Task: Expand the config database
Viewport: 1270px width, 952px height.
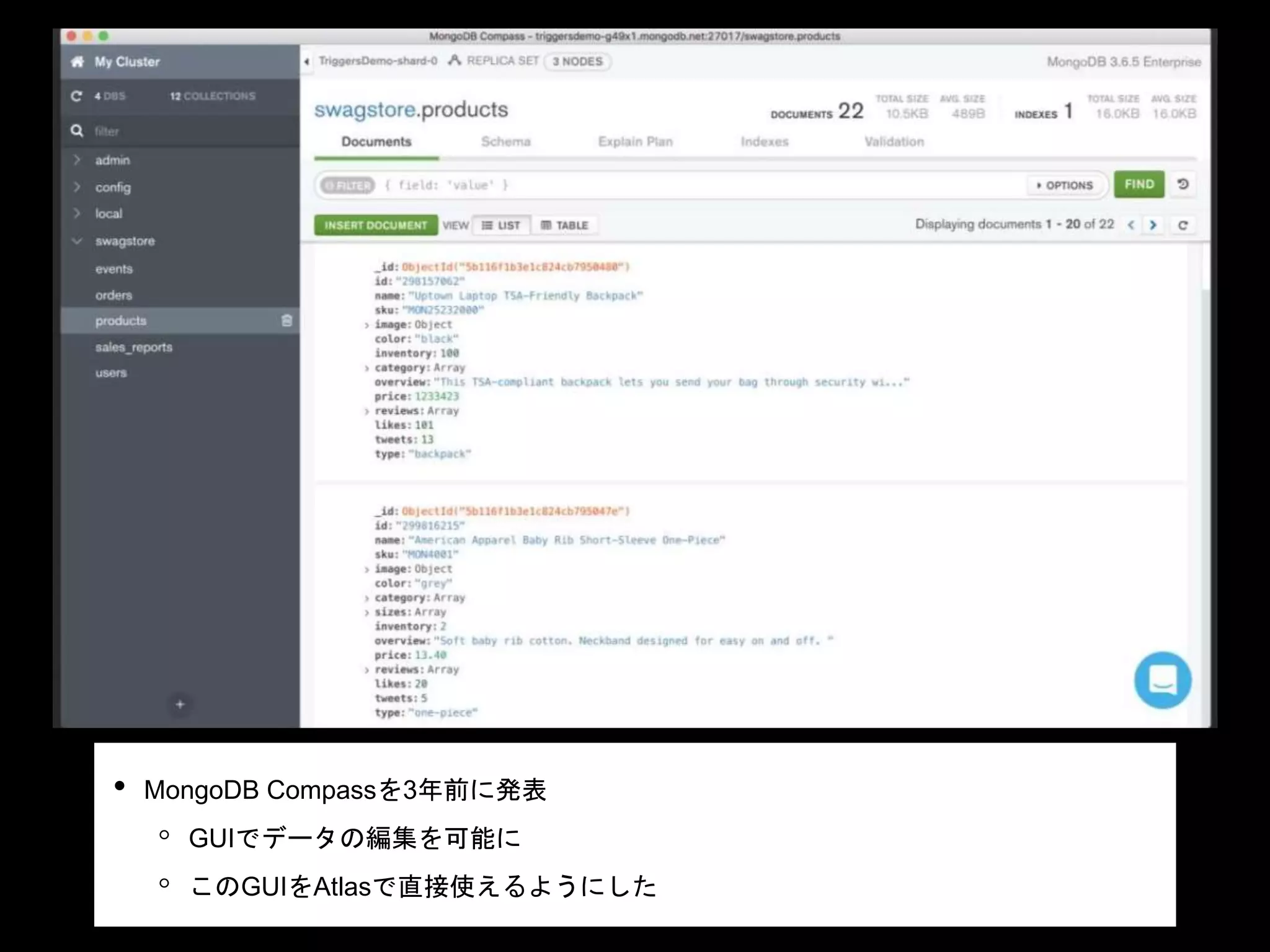Action: [x=77, y=187]
